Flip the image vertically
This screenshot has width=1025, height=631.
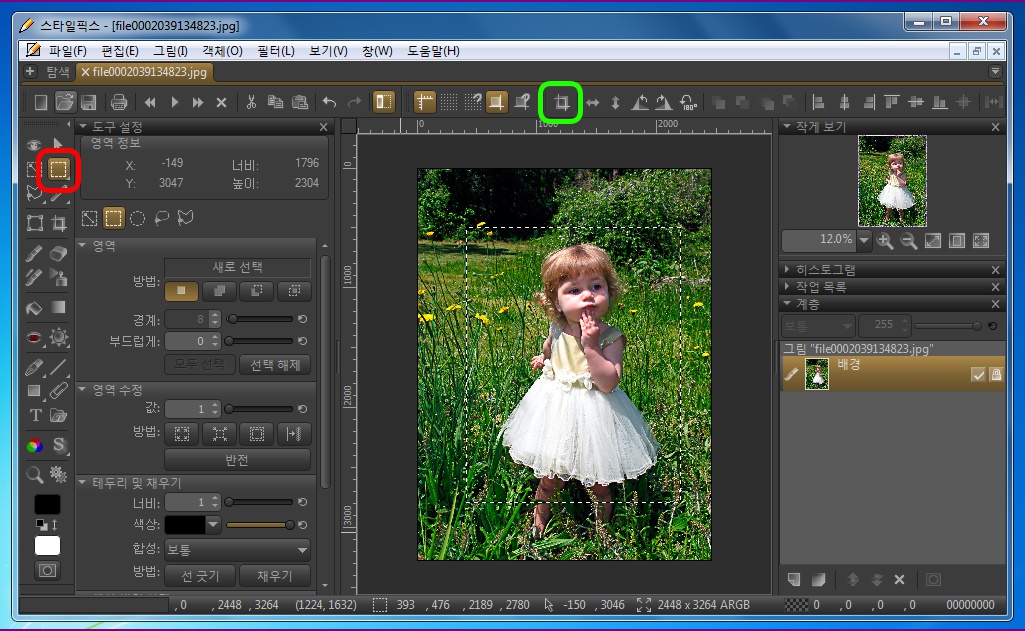tap(615, 103)
